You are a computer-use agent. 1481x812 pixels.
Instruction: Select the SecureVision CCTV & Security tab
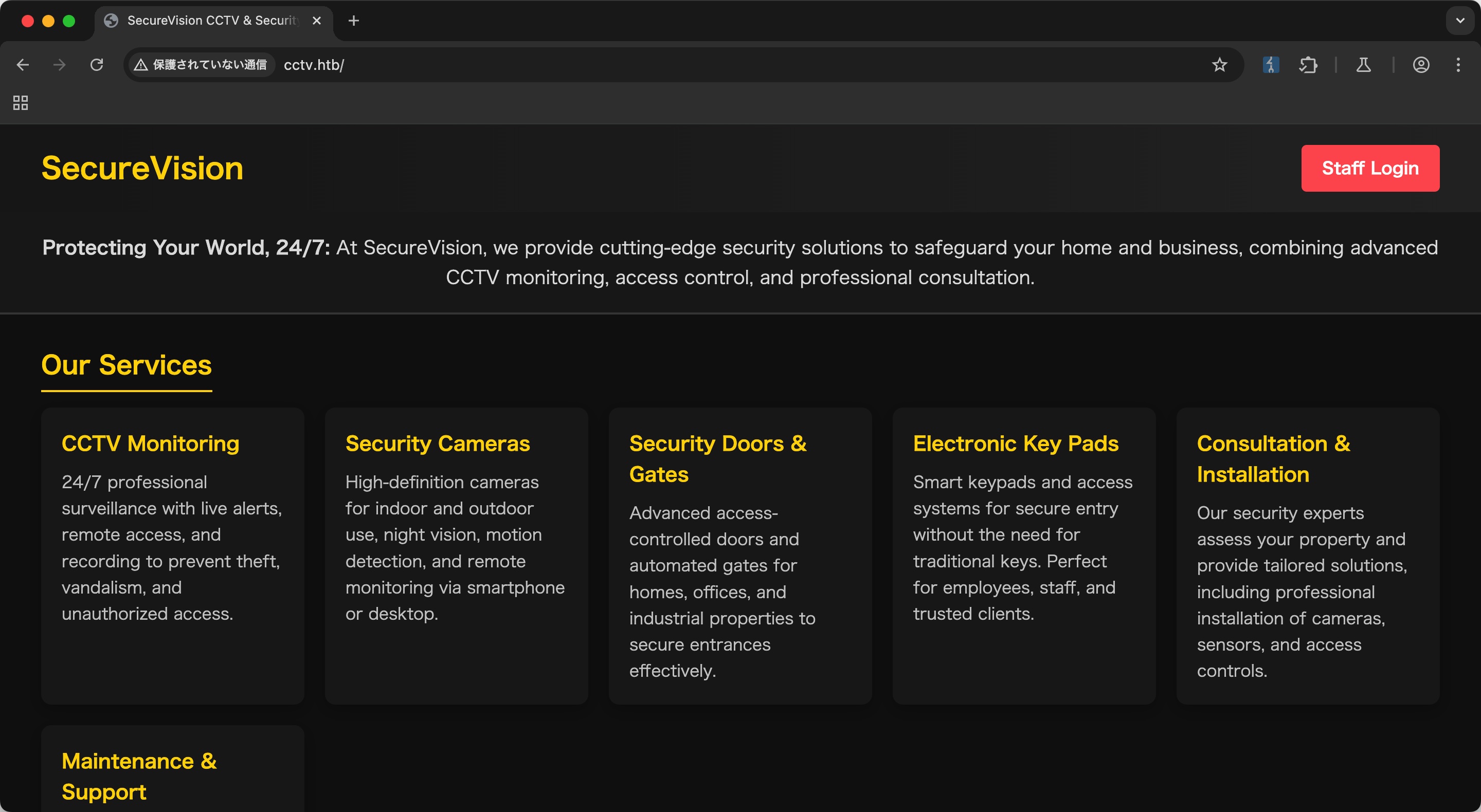213,21
